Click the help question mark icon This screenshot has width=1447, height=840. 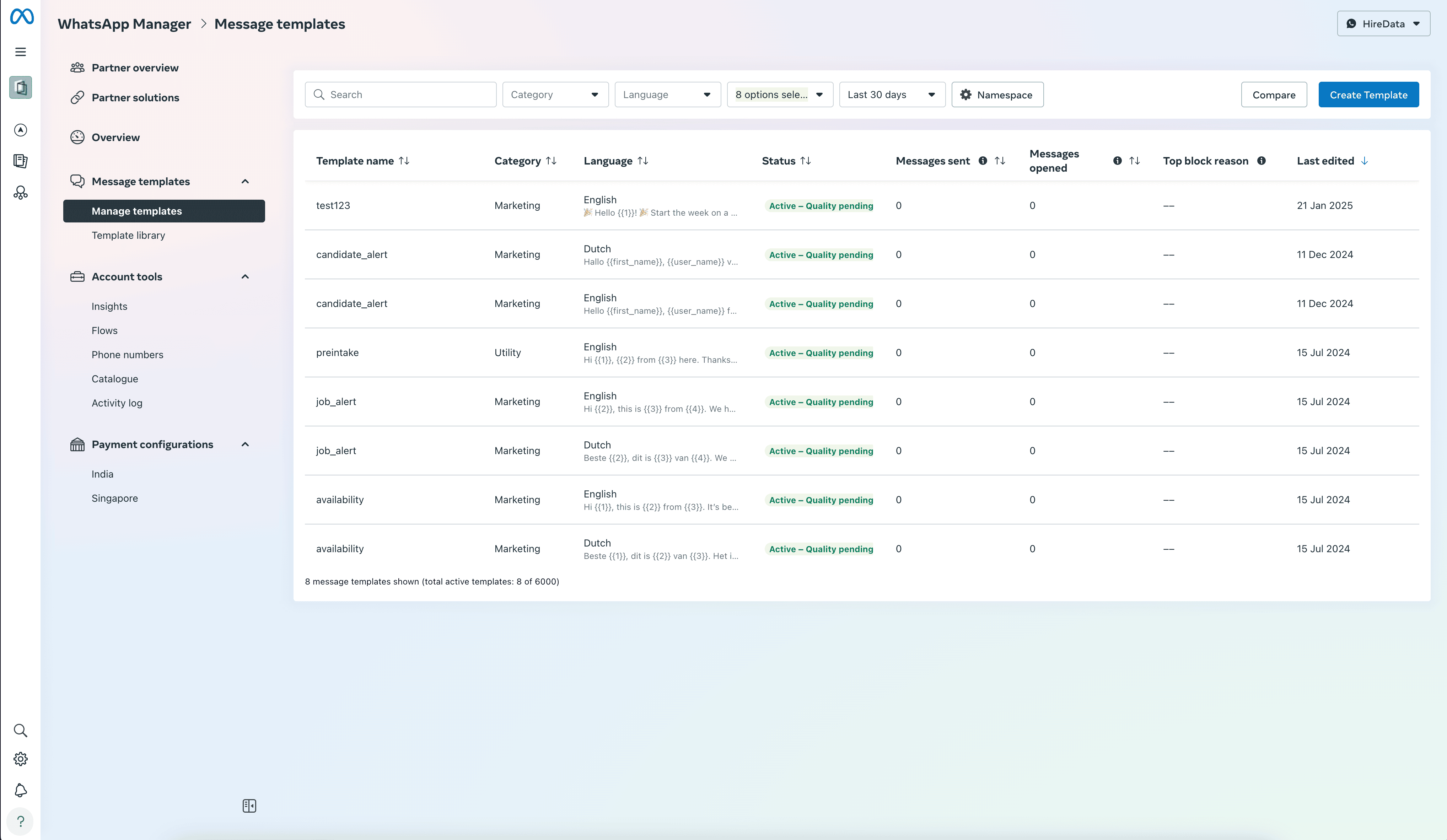(x=21, y=822)
